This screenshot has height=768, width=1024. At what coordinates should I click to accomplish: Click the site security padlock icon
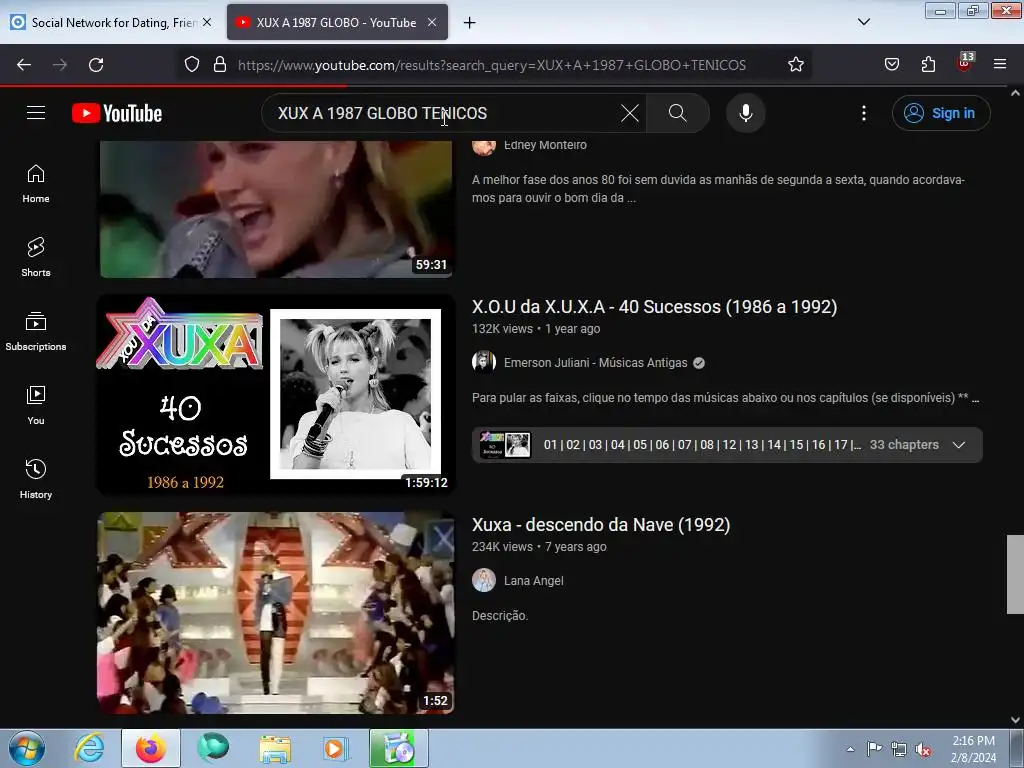pos(220,65)
